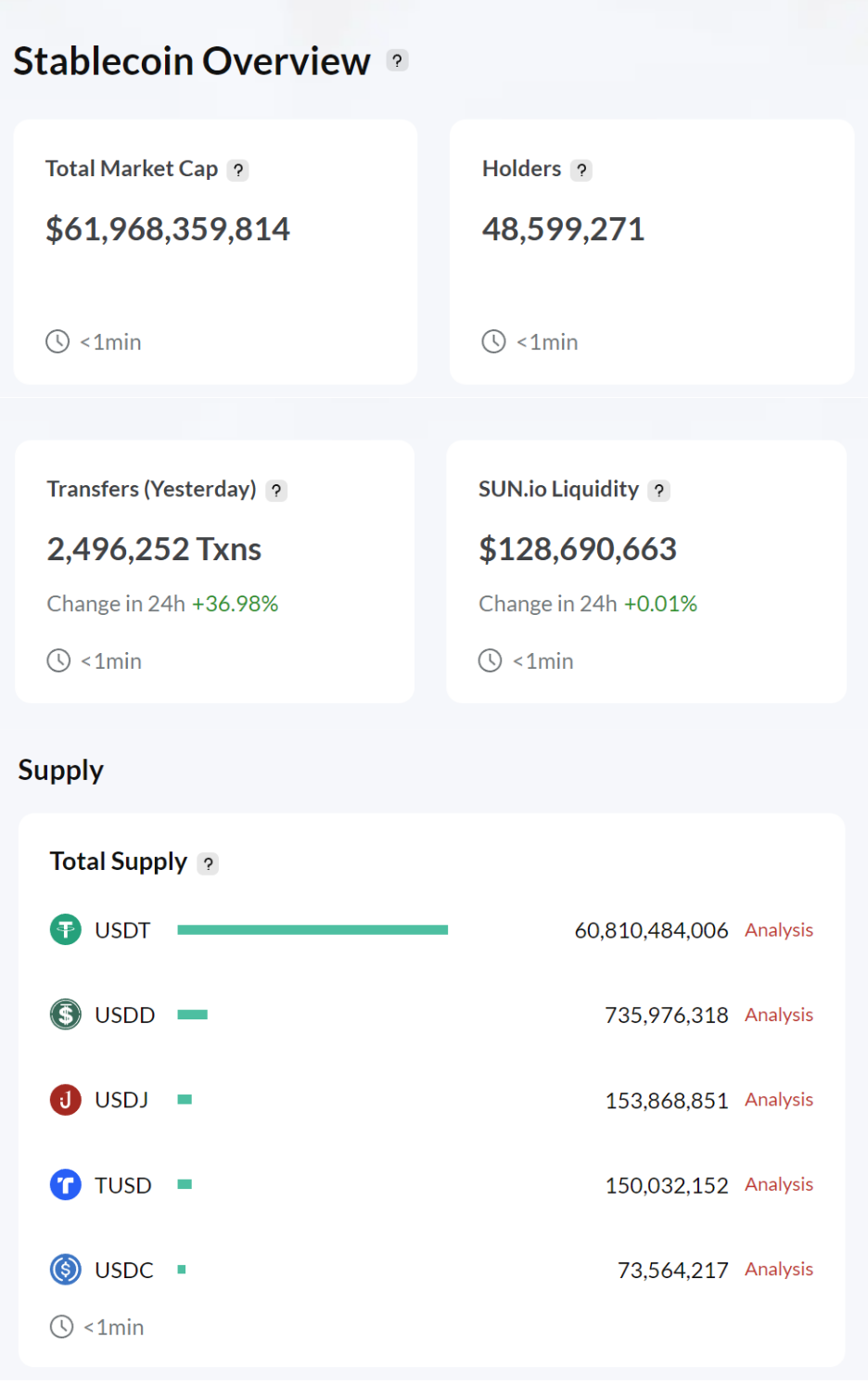Open Analysis link for USDD
Viewport: 868px width, 1382px height.
779,1015
